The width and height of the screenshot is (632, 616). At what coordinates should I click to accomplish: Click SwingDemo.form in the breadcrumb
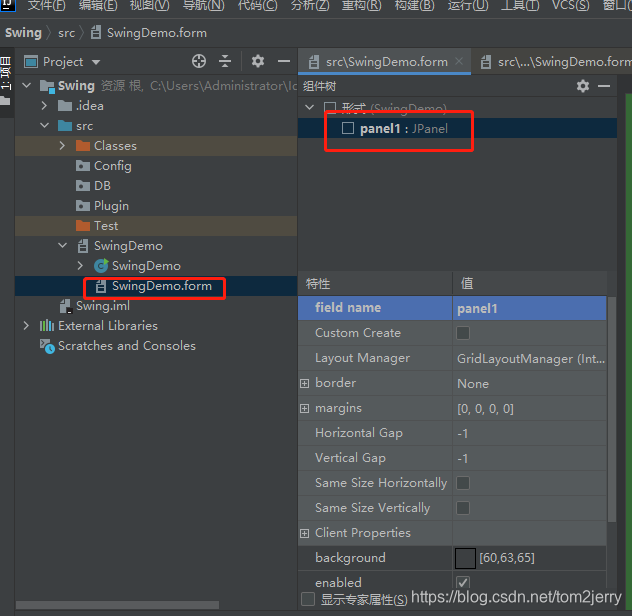(x=157, y=33)
